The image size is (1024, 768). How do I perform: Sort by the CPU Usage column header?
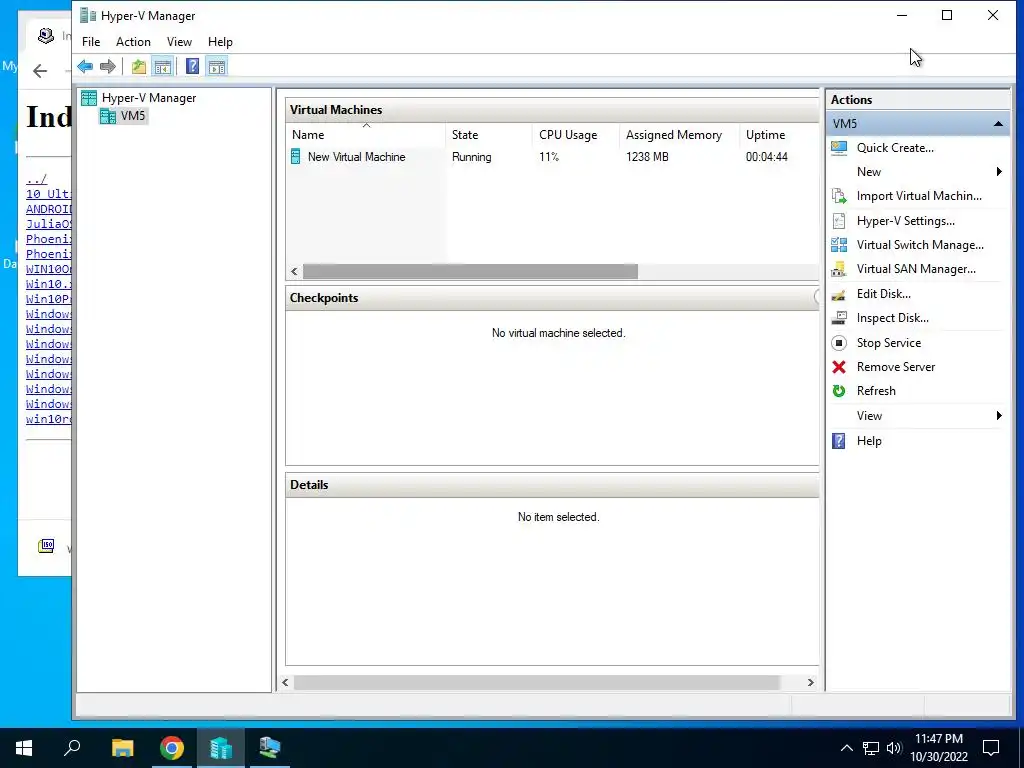coord(575,135)
